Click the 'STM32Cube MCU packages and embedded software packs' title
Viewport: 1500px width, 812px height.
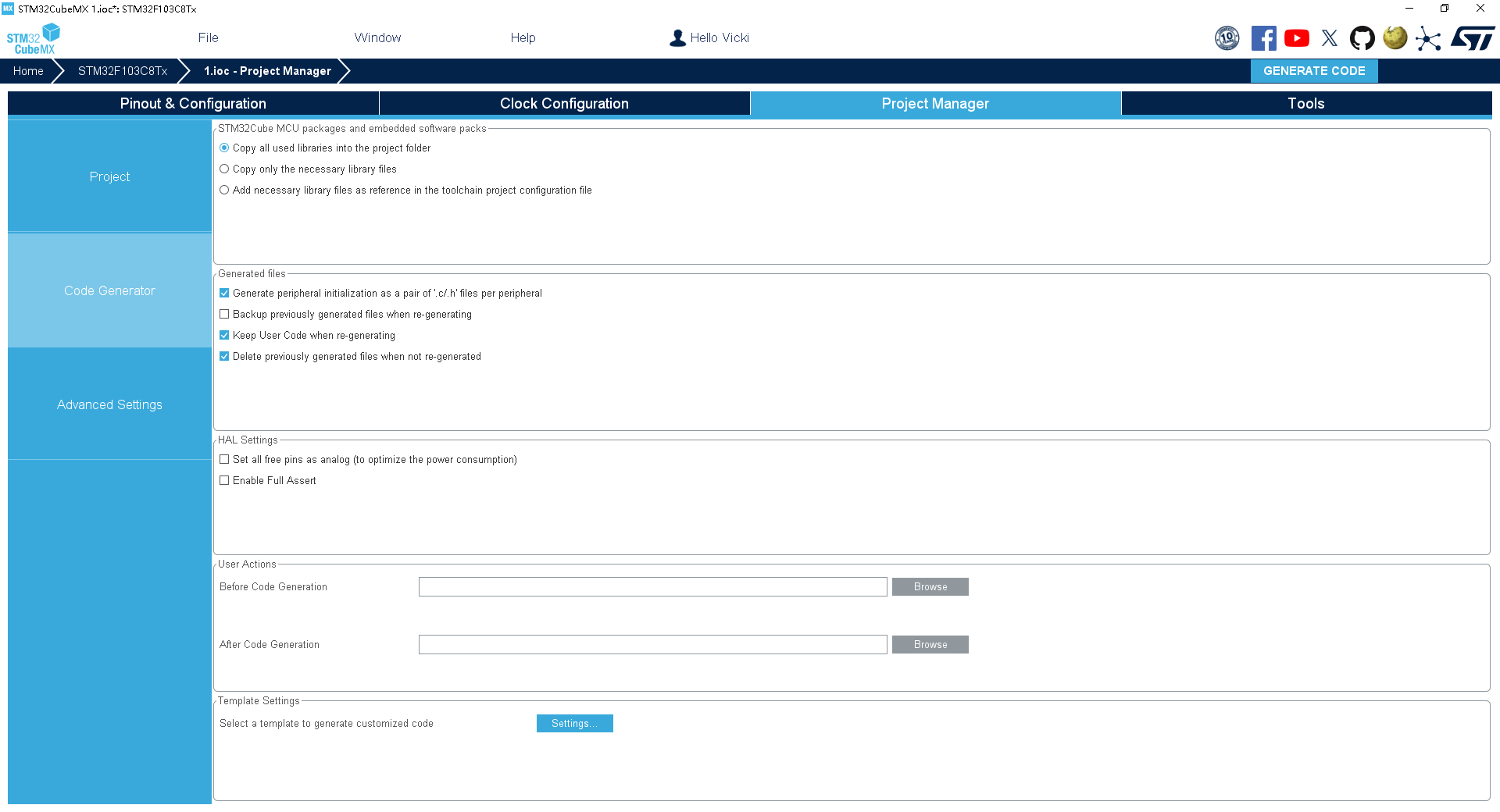tap(352, 128)
